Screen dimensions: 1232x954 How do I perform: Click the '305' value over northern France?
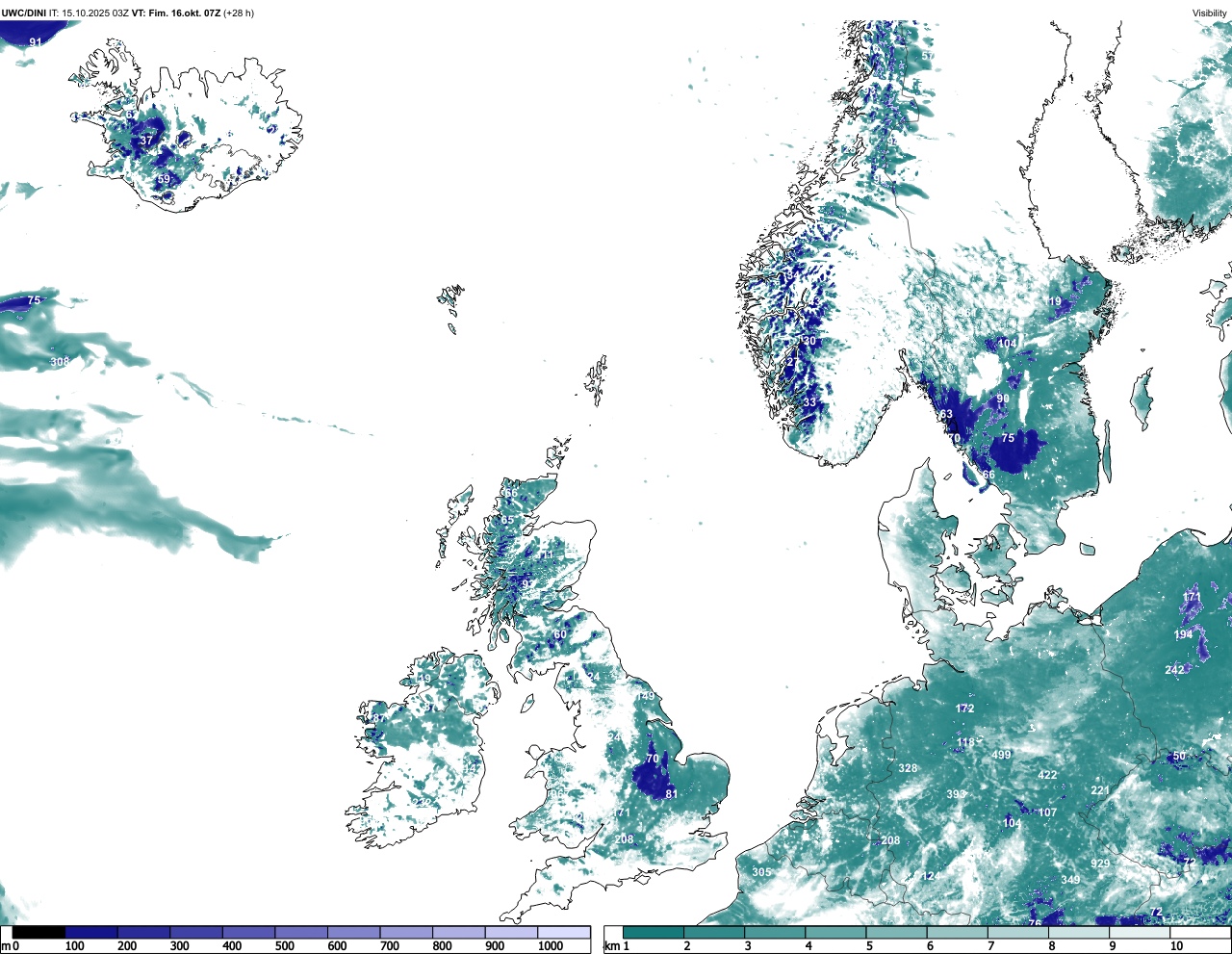(761, 872)
